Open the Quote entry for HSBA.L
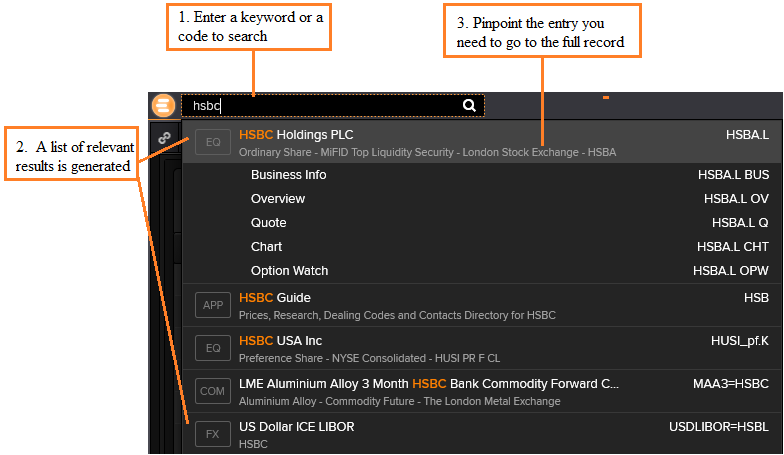The height and width of the screenshot is (455, 784). point(482,222)
